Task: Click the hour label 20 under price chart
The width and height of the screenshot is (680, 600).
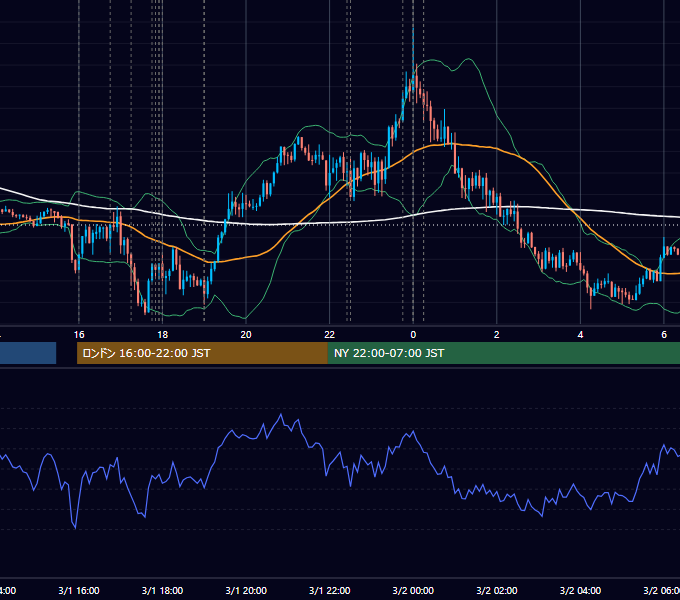Action: point(246,335)
